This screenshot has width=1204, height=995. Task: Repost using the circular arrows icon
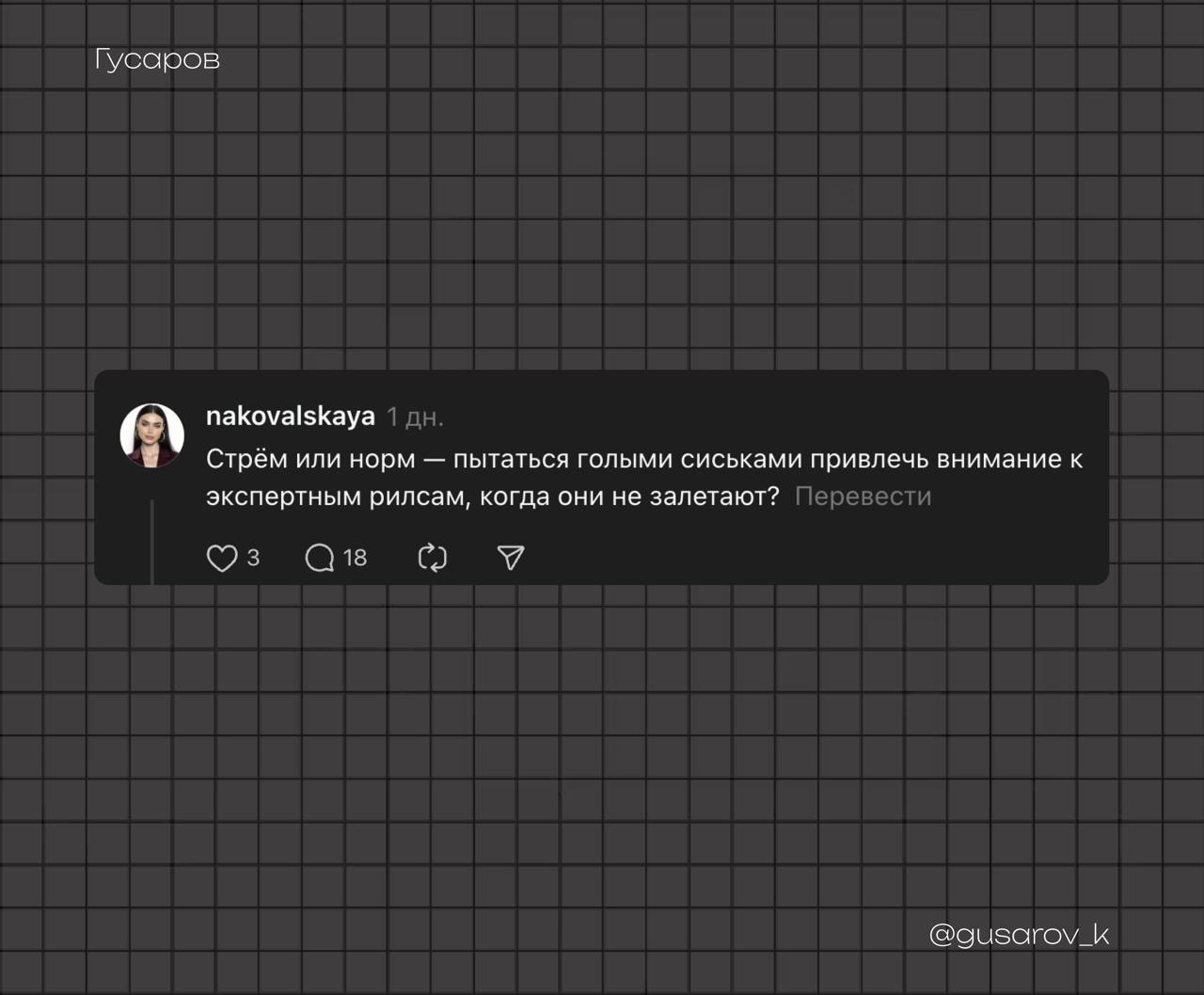(432, 558)
